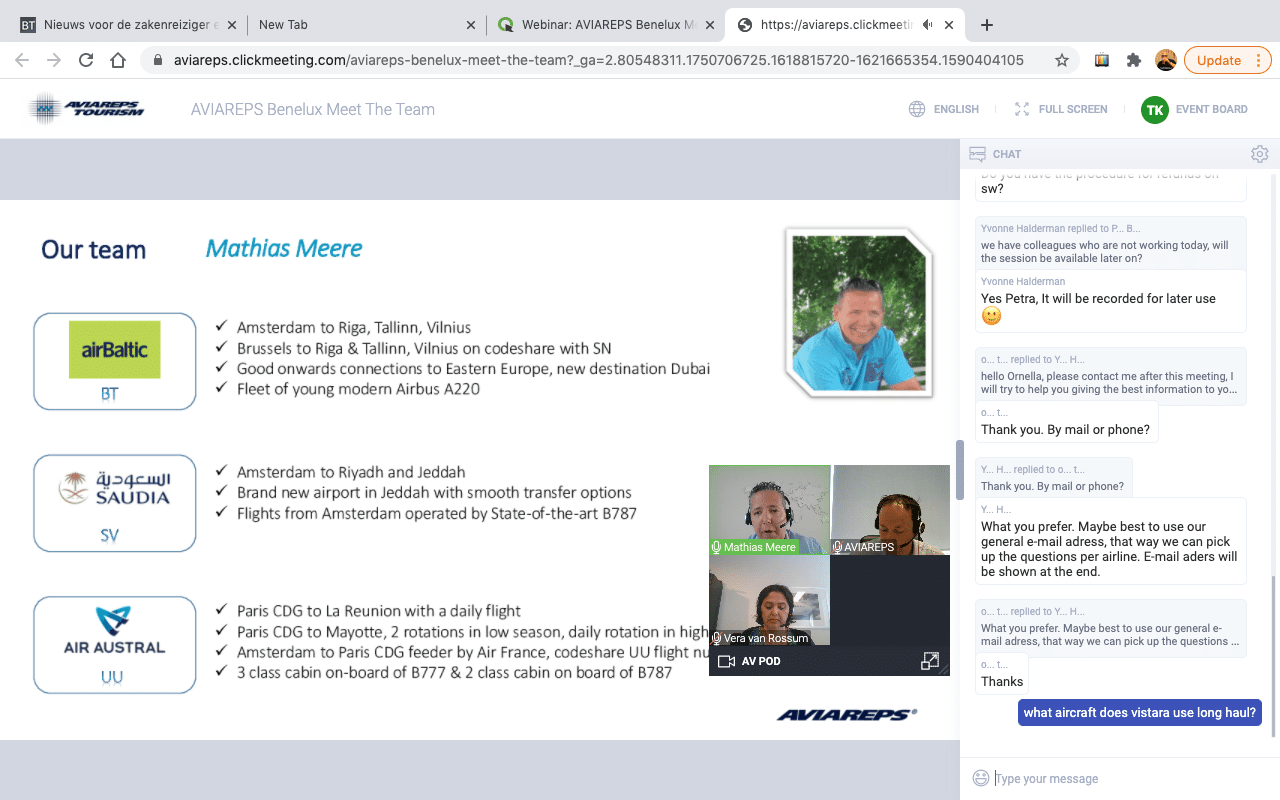This screenshot has height=800, width=1280.
Task: Click message 'what aircraft does vistara use long haul?'
Action: pyautogui.click(x=1139, y=713)
